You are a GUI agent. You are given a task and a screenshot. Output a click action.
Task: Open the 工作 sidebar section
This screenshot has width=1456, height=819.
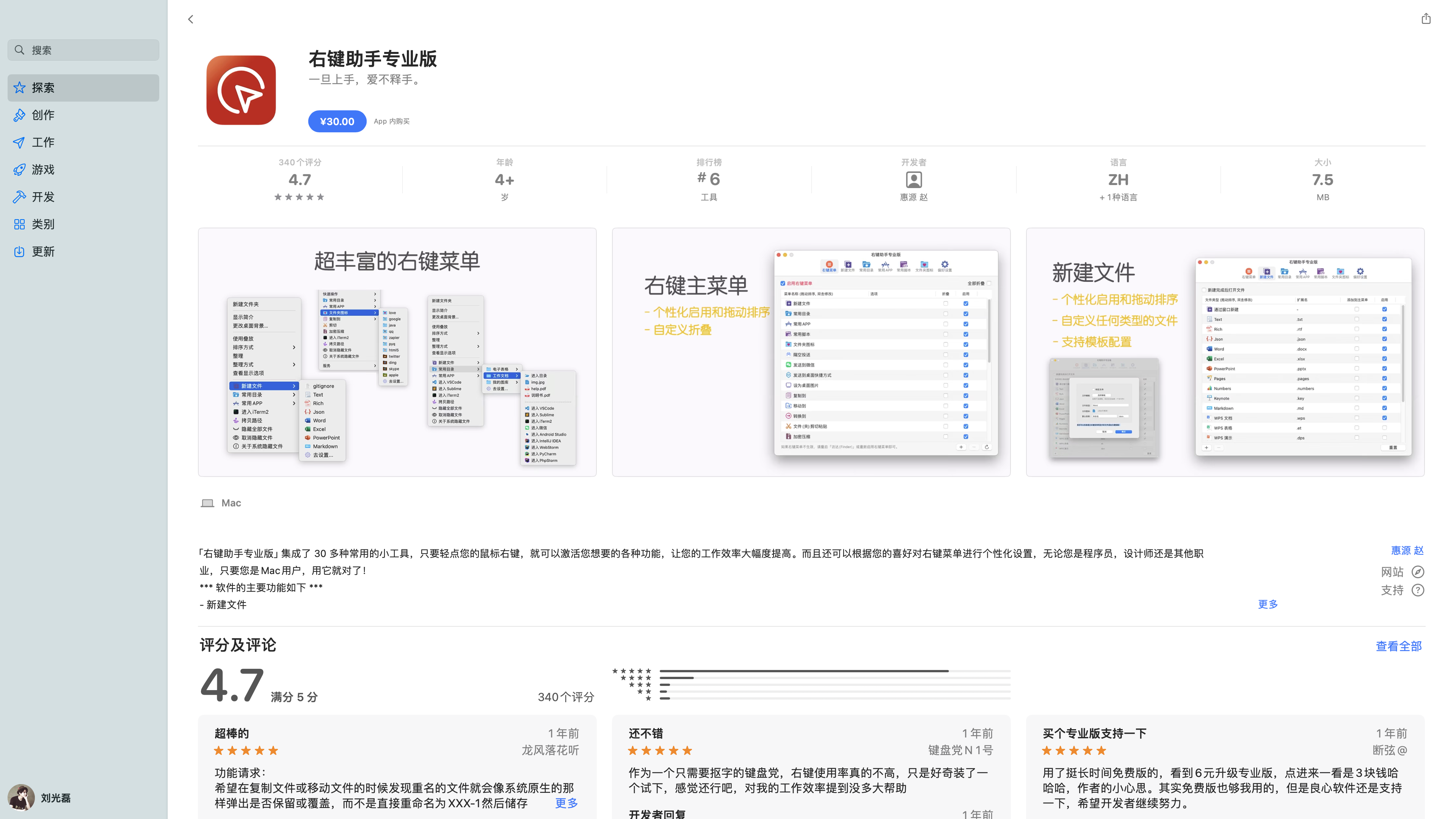(x=83, y=142)
